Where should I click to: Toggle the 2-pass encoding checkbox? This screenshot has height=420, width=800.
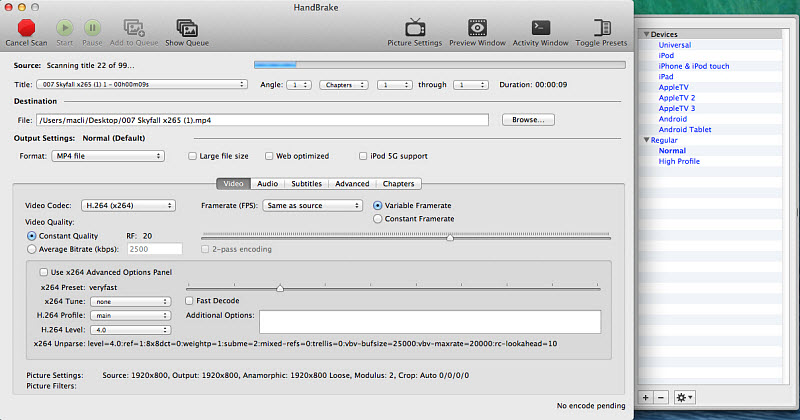[x=205, y=250]
